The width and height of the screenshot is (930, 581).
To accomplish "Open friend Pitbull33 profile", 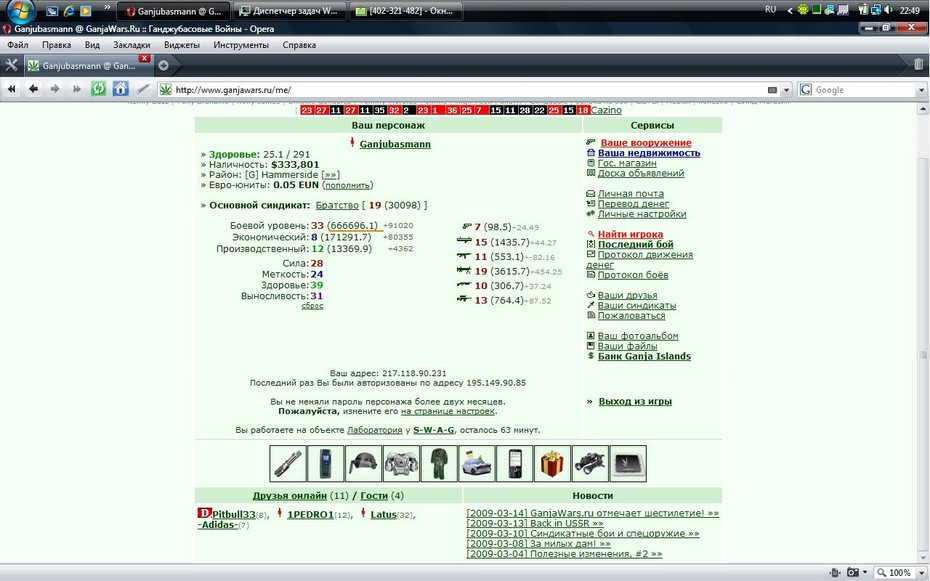I will [234, 515].
